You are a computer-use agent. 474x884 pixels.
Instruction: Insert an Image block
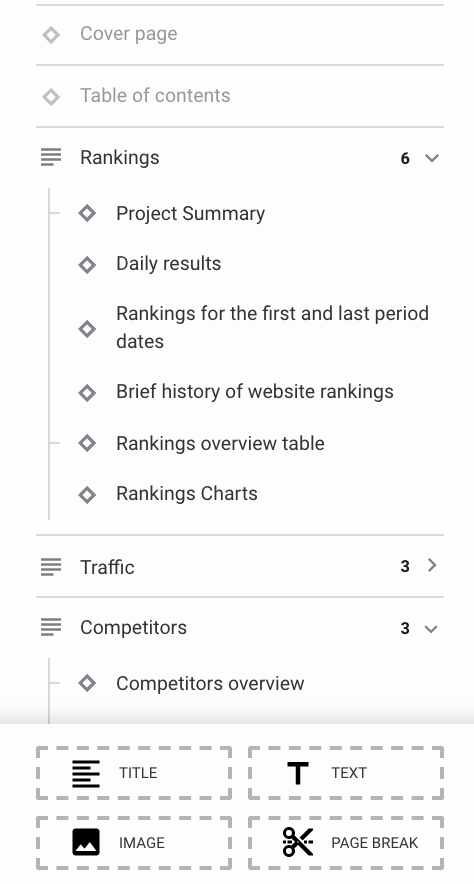134,843
